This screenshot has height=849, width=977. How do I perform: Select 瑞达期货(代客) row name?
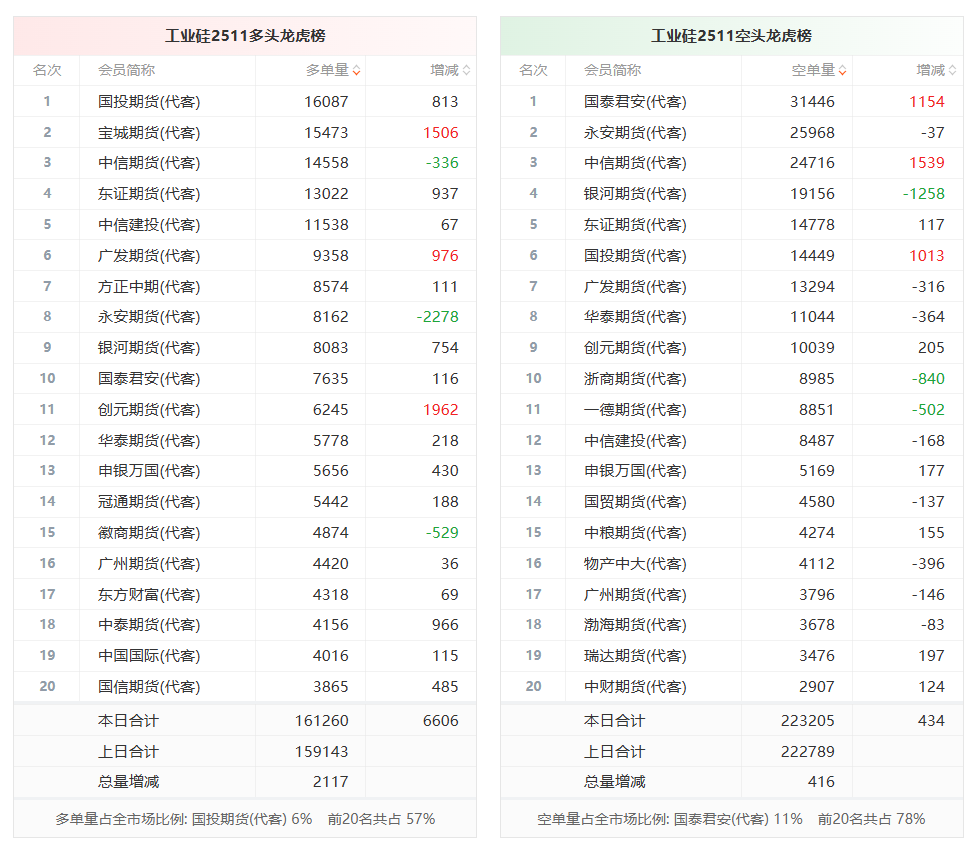coord(635,655)
